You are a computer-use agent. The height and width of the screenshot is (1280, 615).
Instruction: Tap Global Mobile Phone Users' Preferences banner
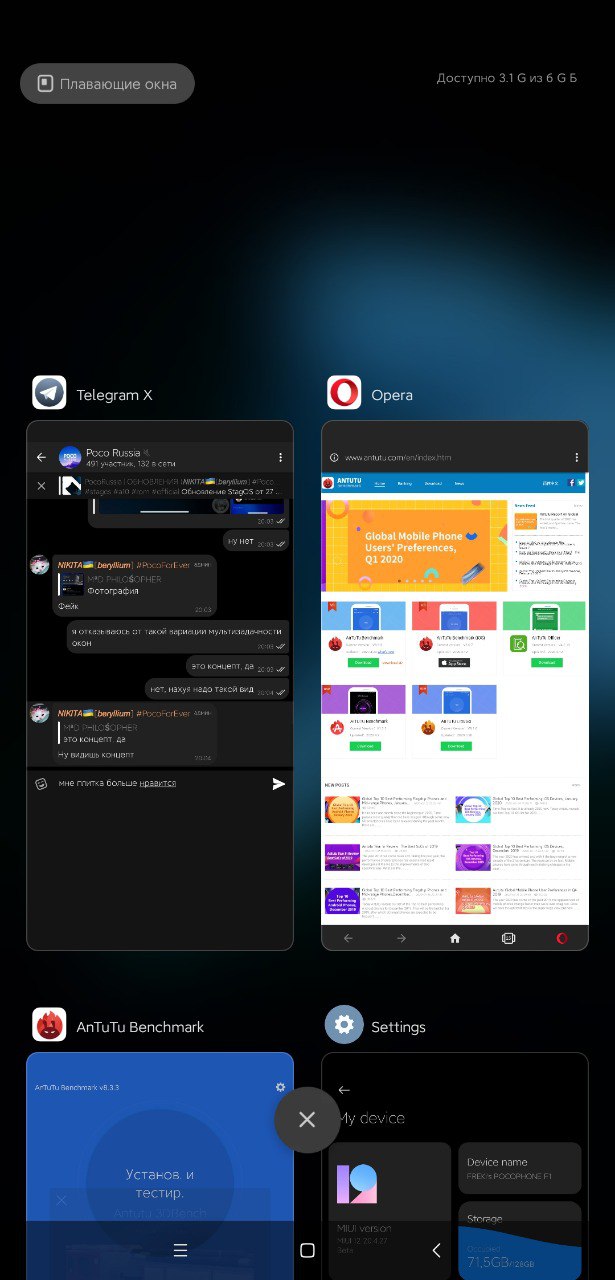tap(415, 546)
